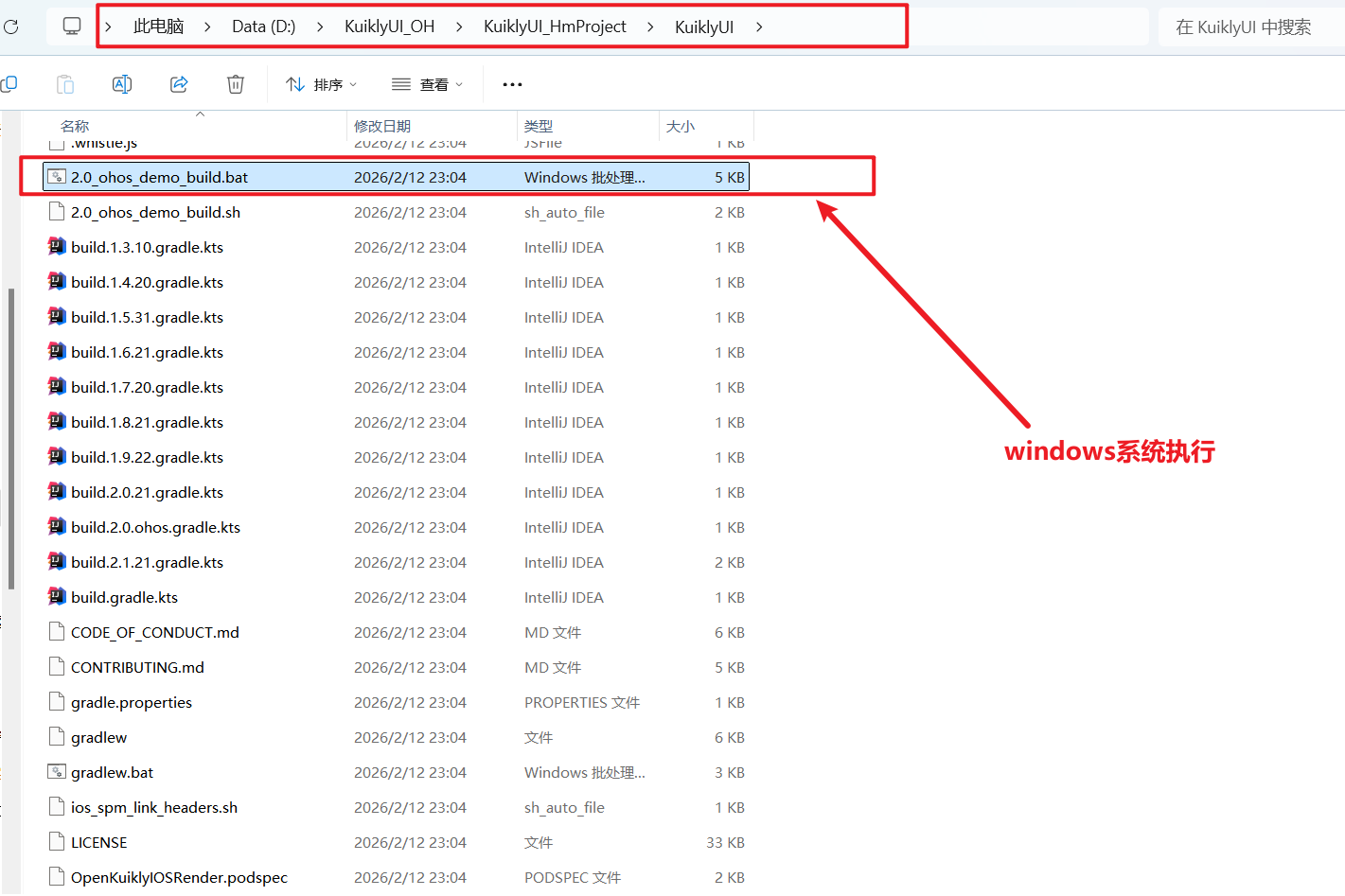The height and width of the screenshot is (896, 1345).
Task: Click the refresh icon in address bar
Action: click(10, 26)
